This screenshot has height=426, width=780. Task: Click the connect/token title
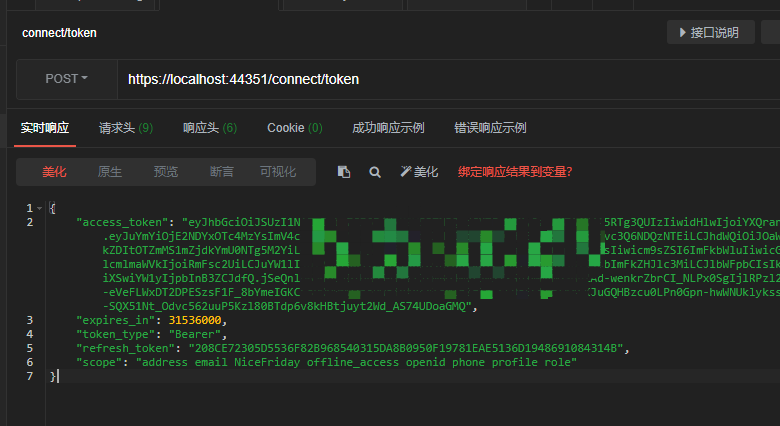59,33
